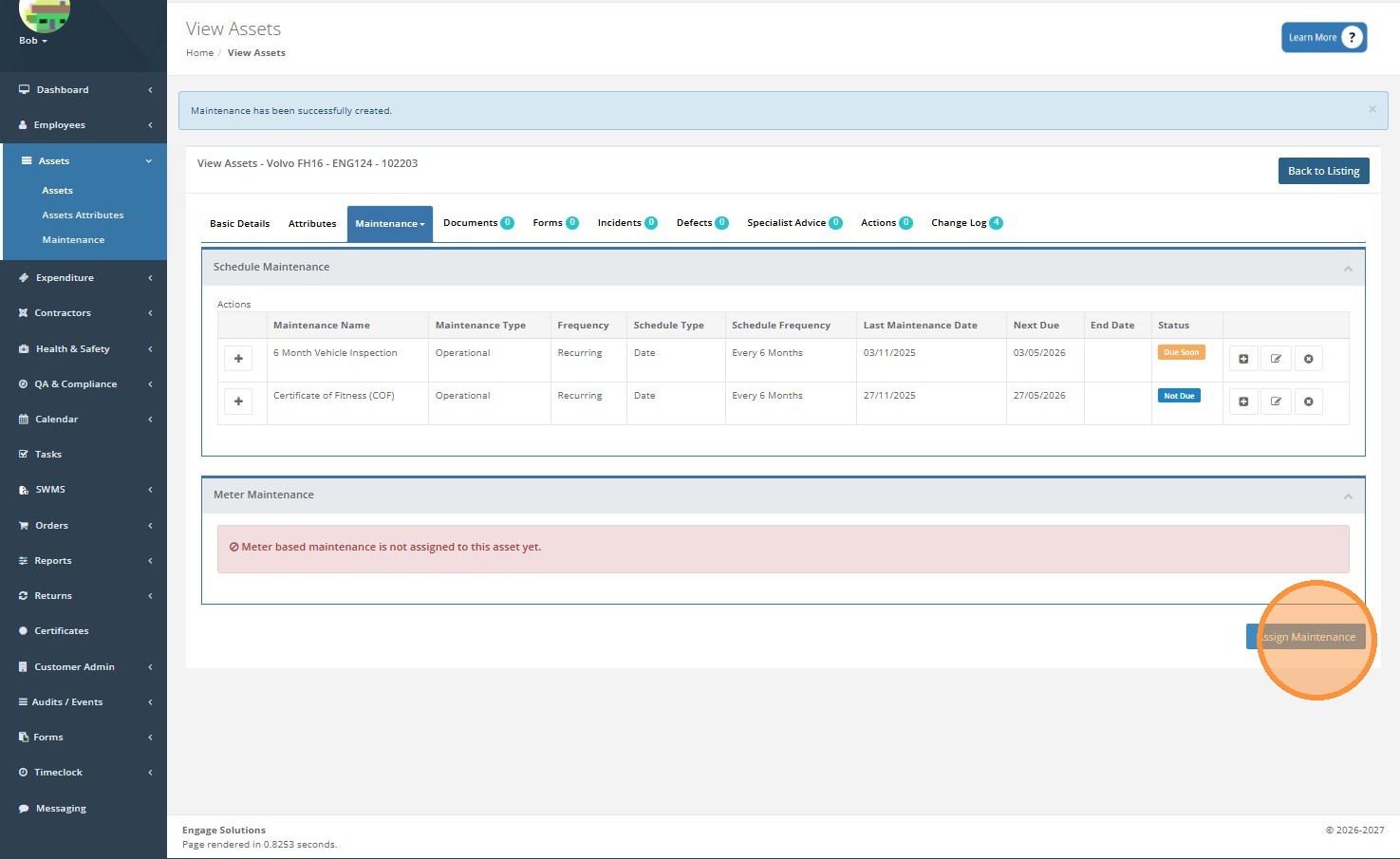Click the Forms copy icon in sidebar
The width and height of the screenshot is (1400, 859).
point(23,738)
